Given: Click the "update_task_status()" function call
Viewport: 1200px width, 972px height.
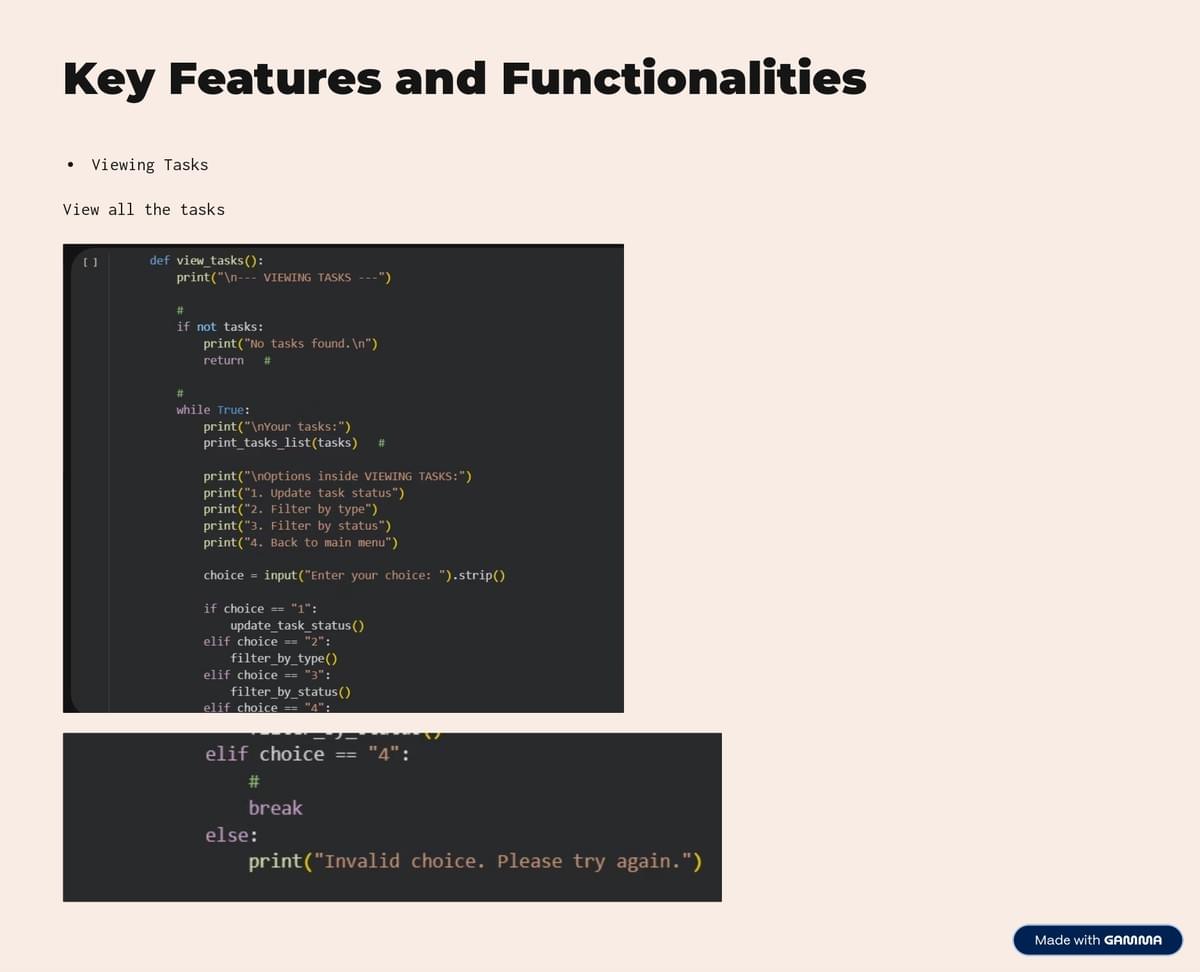Looking at the screenshot, I should tap(296, 626).
